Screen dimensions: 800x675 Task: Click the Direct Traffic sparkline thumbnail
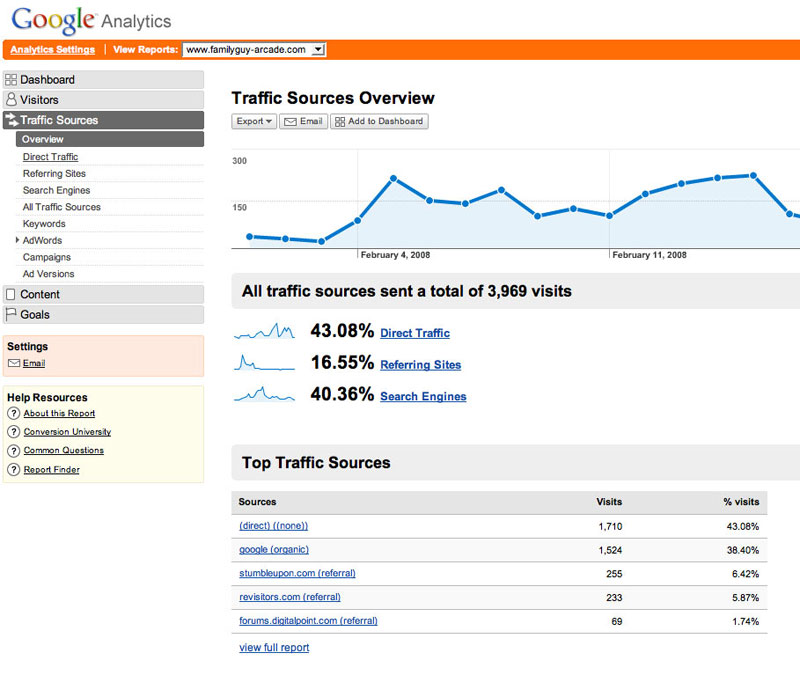point(264,332)
